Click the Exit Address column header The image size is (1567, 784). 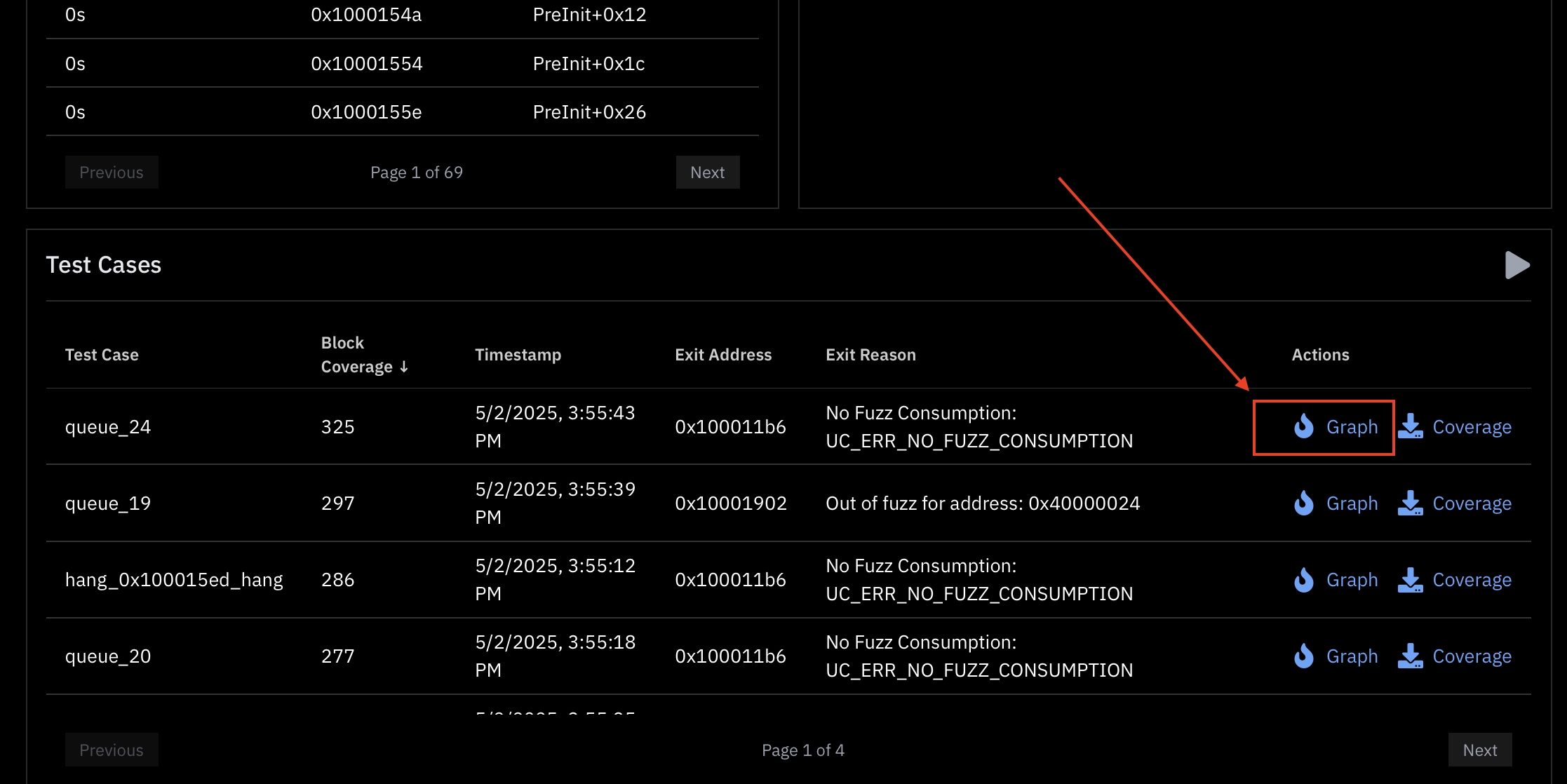tap(723, 354)
